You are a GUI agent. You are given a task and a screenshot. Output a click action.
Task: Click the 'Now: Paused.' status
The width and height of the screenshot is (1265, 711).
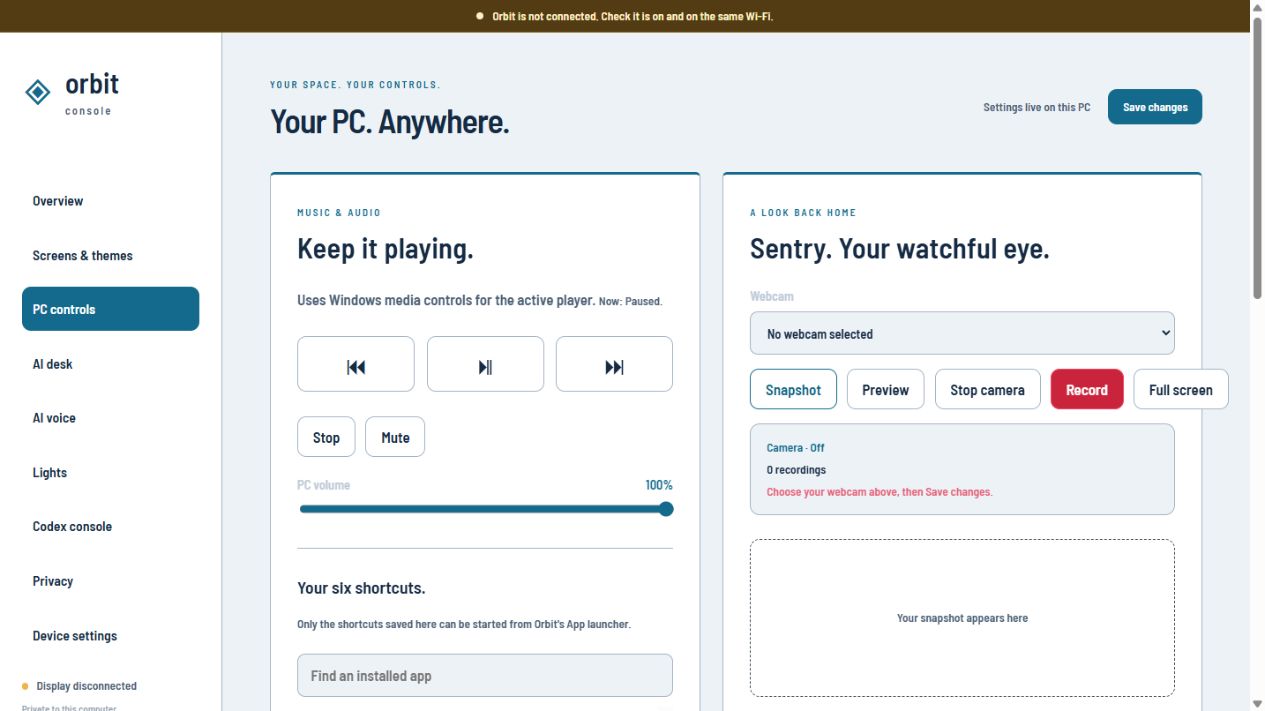(x=630, y=301)
